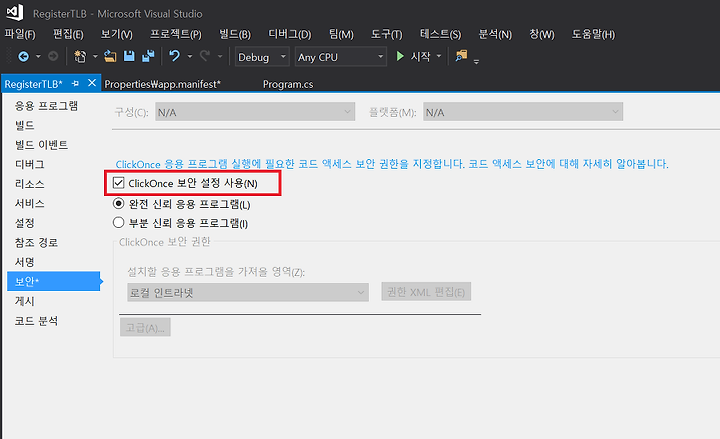Image resolution: width=720 pixels, height=439 pixels.
Task: Open the 분석(N) menu
Action: 495,34
